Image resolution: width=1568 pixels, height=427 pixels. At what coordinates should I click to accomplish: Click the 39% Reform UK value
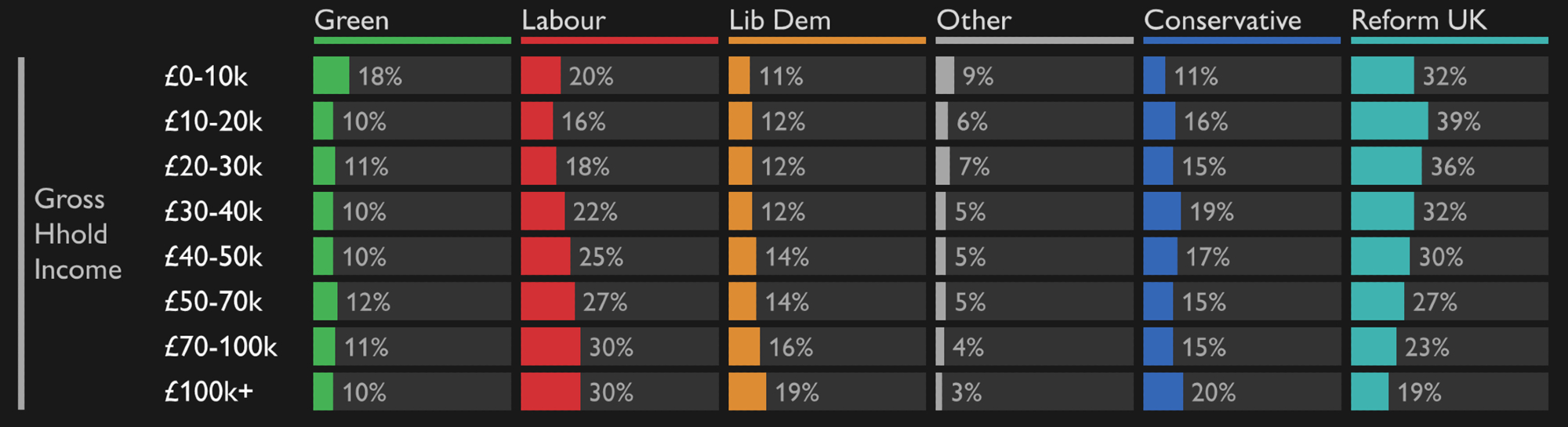[x=1458, y=121]
